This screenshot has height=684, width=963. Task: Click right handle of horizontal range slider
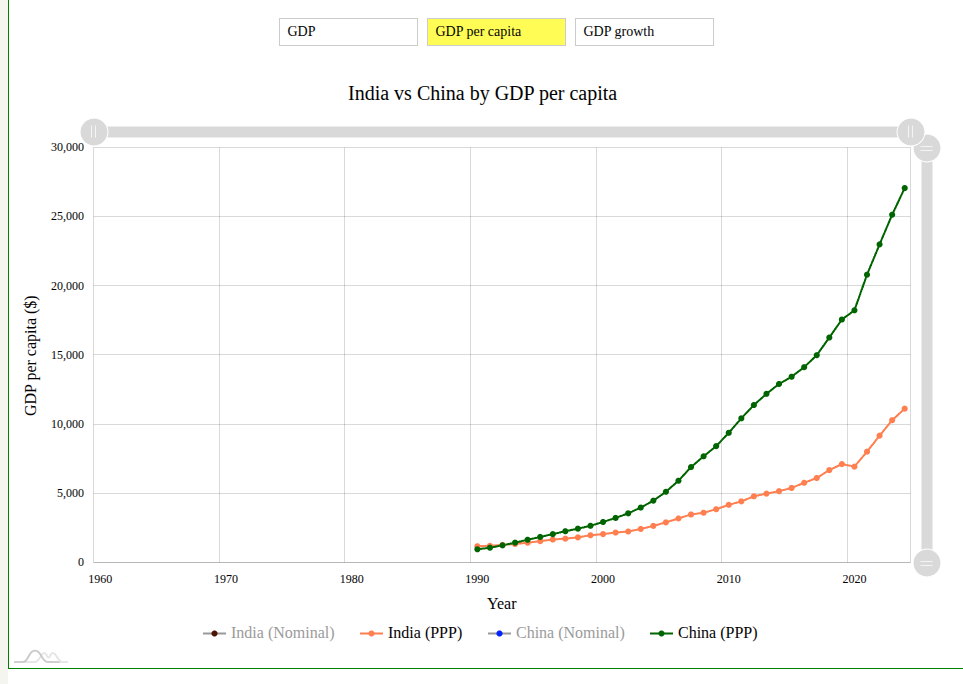(910, 132)
